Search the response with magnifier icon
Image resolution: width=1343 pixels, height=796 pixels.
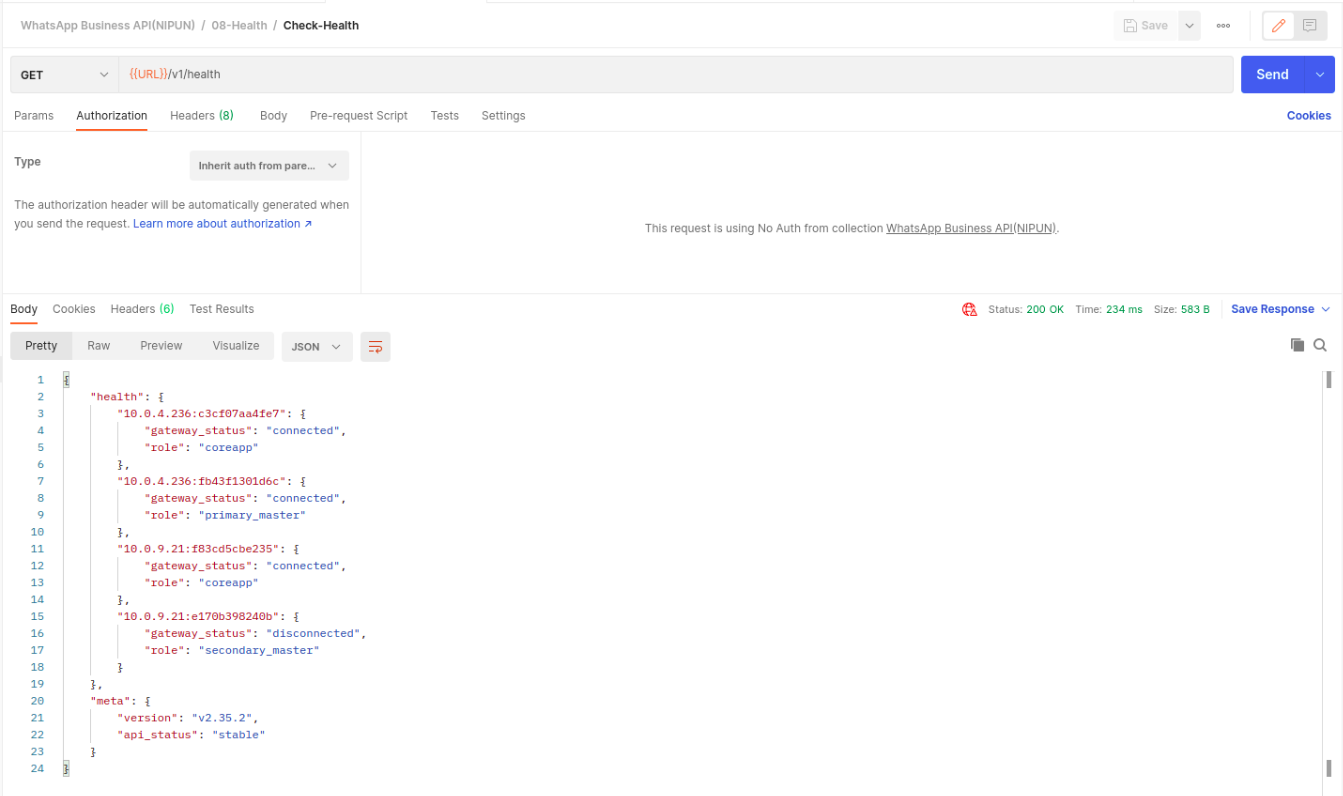pos(1320,345)
